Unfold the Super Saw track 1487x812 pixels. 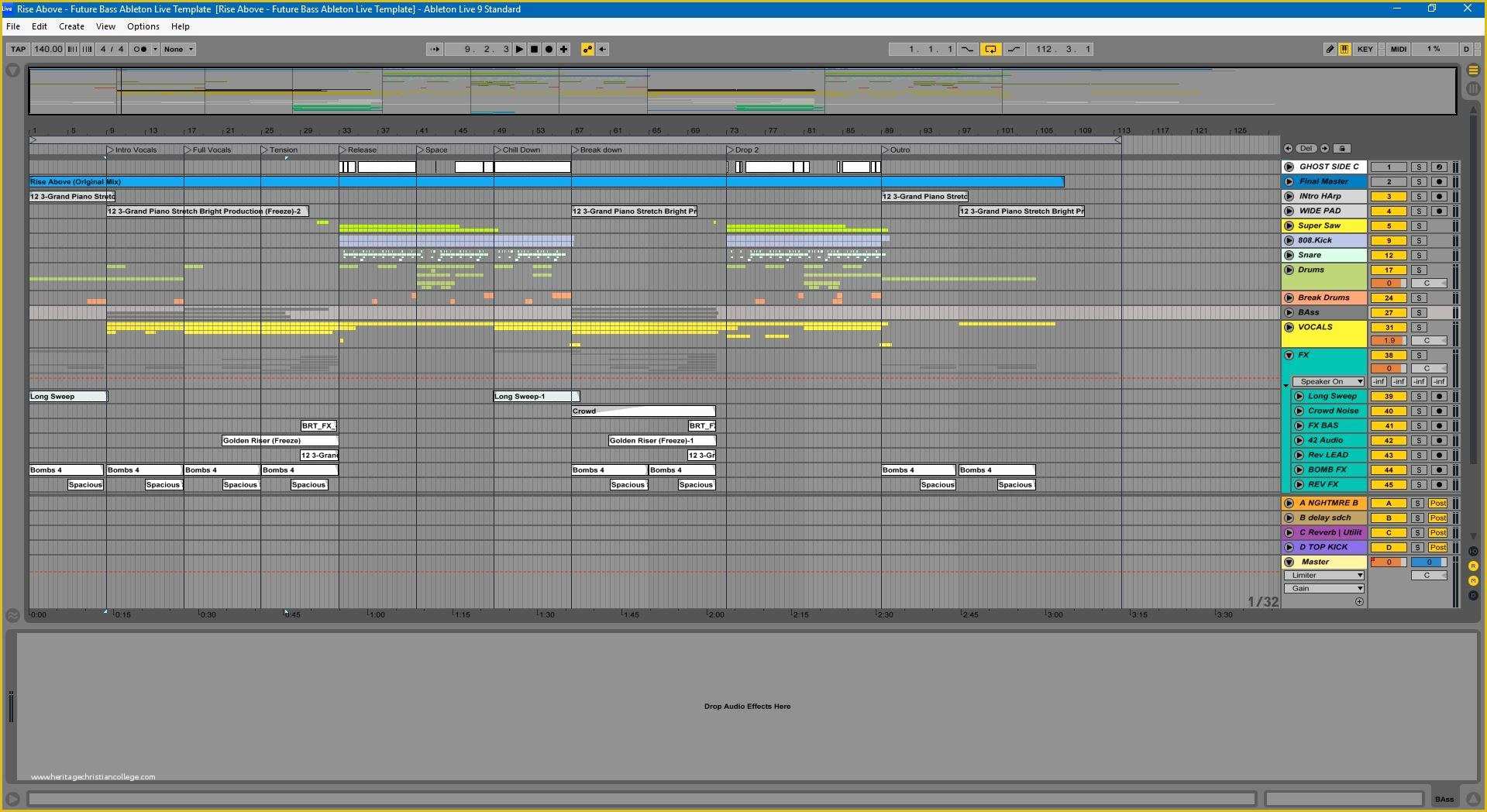tap(1289, 225)
